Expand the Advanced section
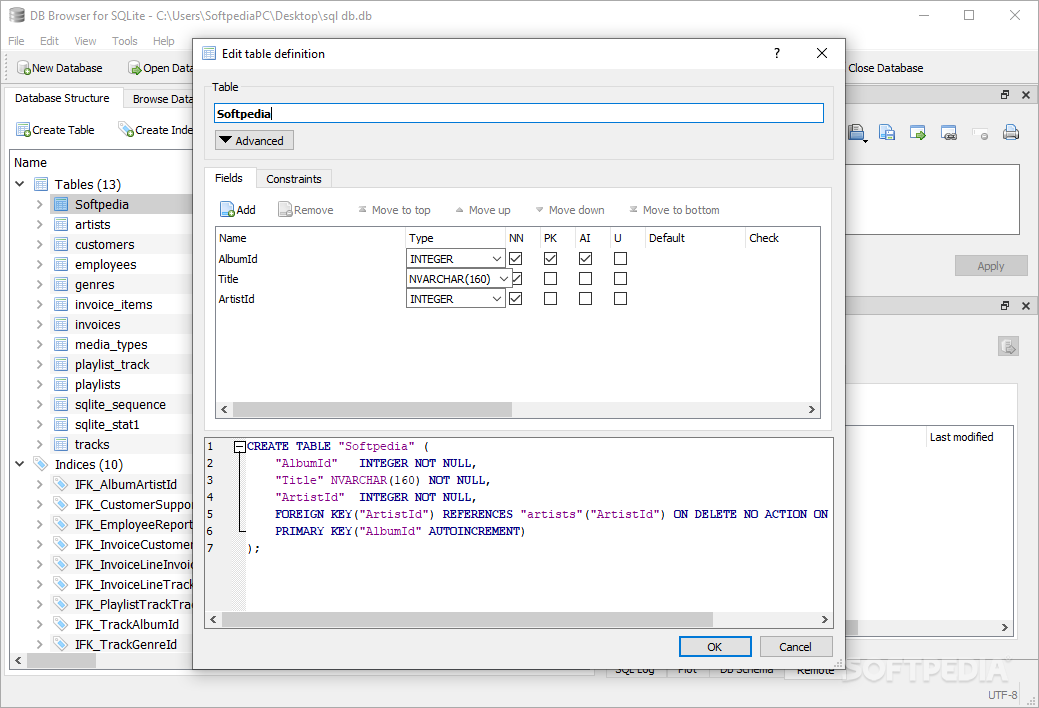Image resolution: width=1039 pixels, height=708 pixels. (x=254, y=141)
